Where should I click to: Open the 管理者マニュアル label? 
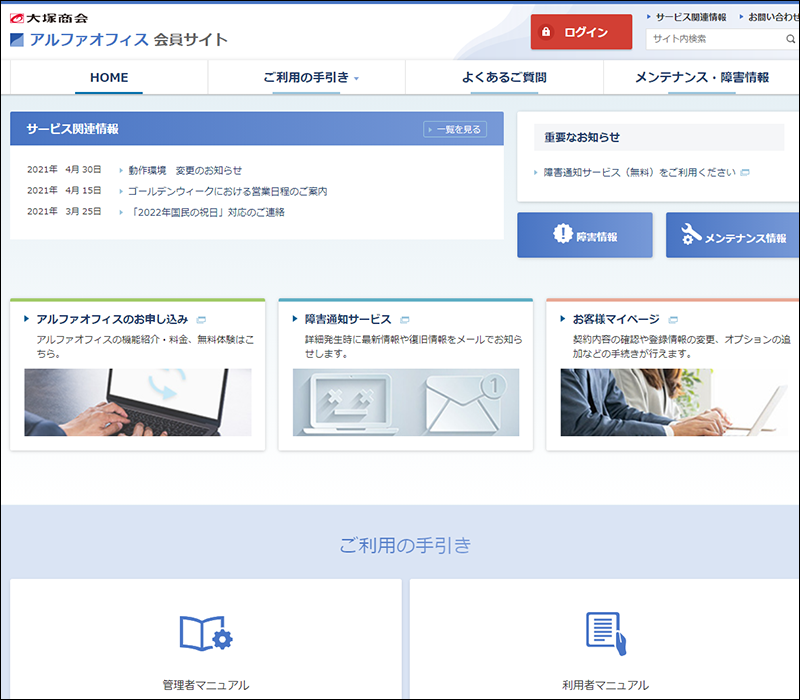click(x=206, y=685)
